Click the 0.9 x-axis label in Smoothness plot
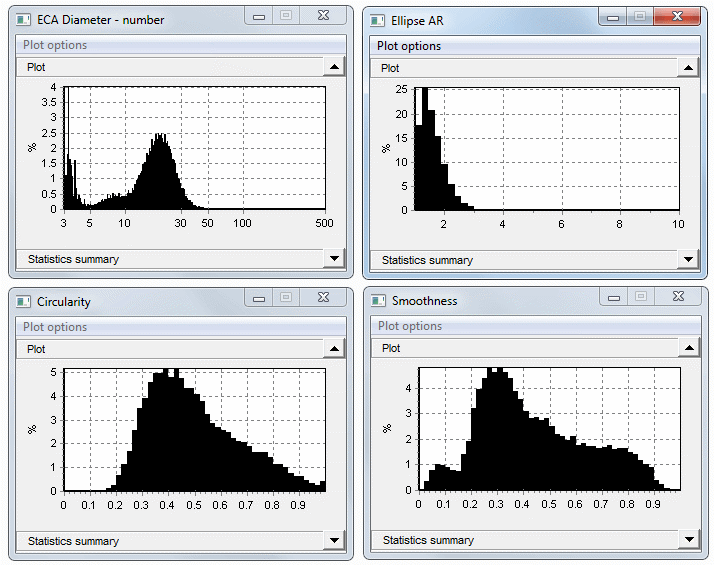The image size is (714, 565). click(653, 504)
